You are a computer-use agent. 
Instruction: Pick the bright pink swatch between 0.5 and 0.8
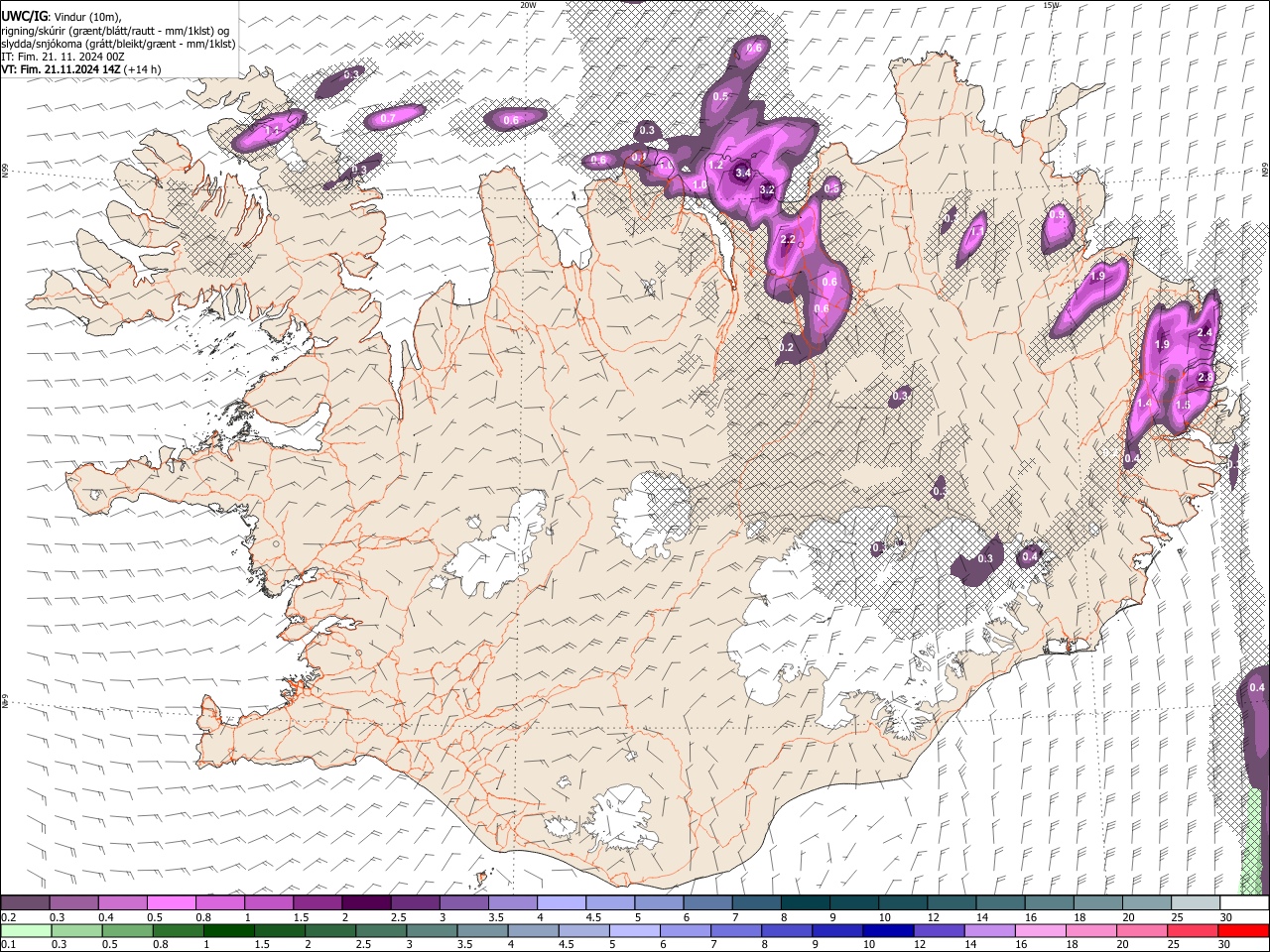[171, 903]
